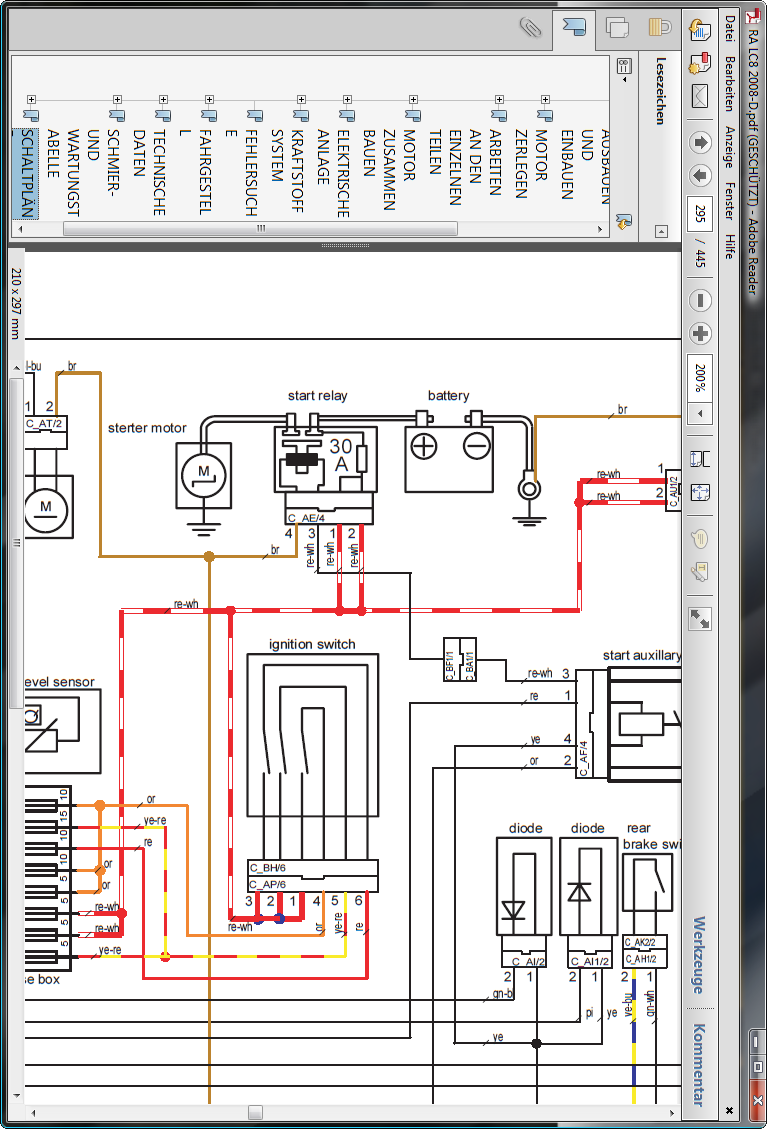
Task: Open the Datei menu
Action: click(x=730, y=28)
